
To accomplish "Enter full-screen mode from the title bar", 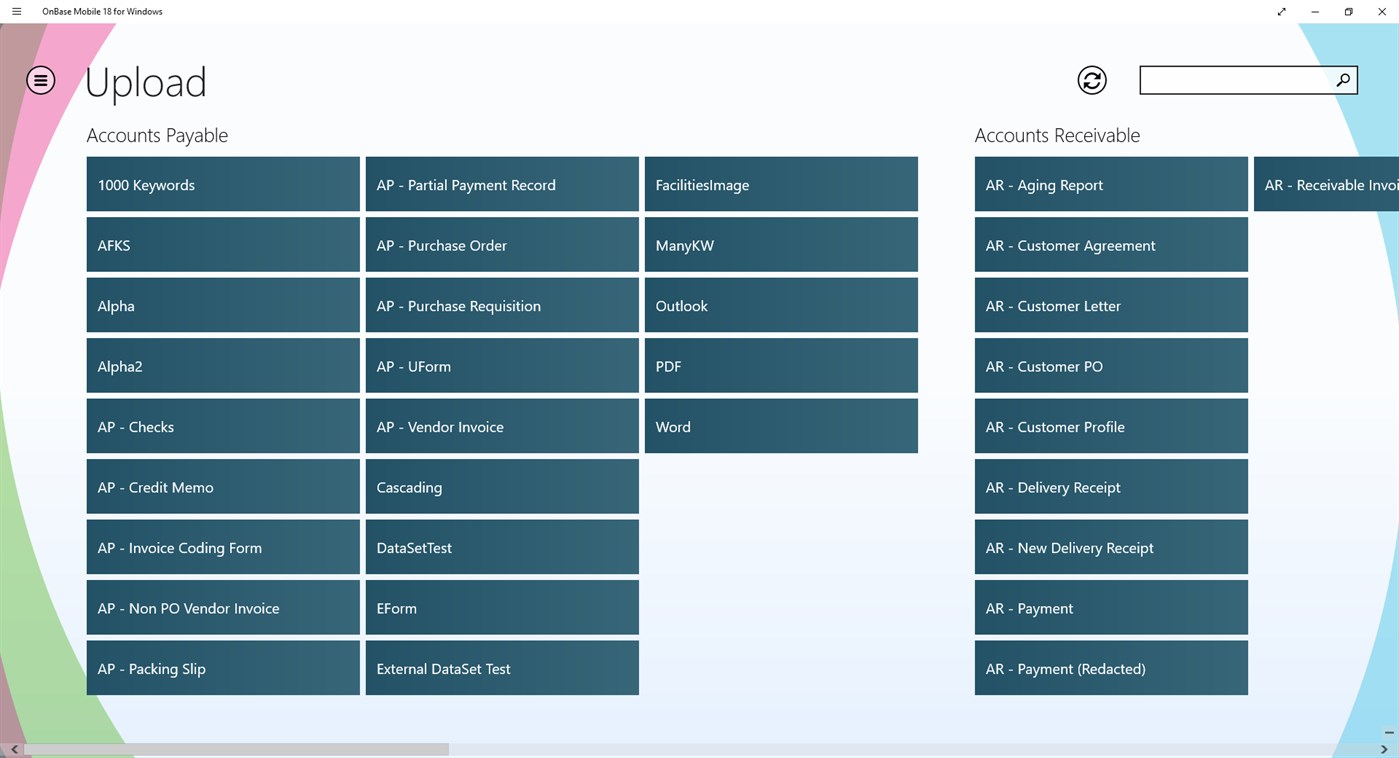I will [x=1281, y=11].
